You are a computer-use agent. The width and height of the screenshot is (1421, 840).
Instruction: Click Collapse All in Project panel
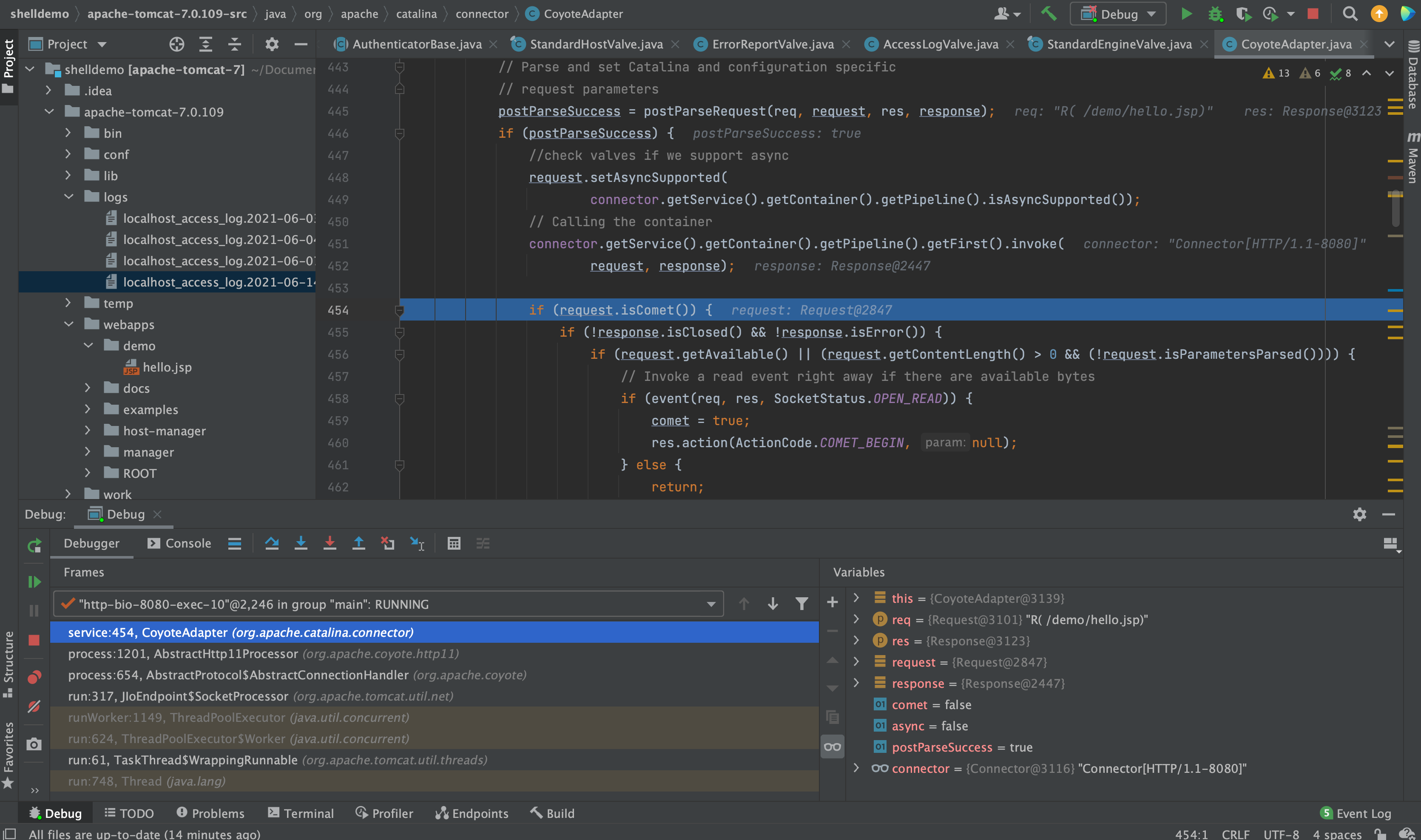[234, 44]
